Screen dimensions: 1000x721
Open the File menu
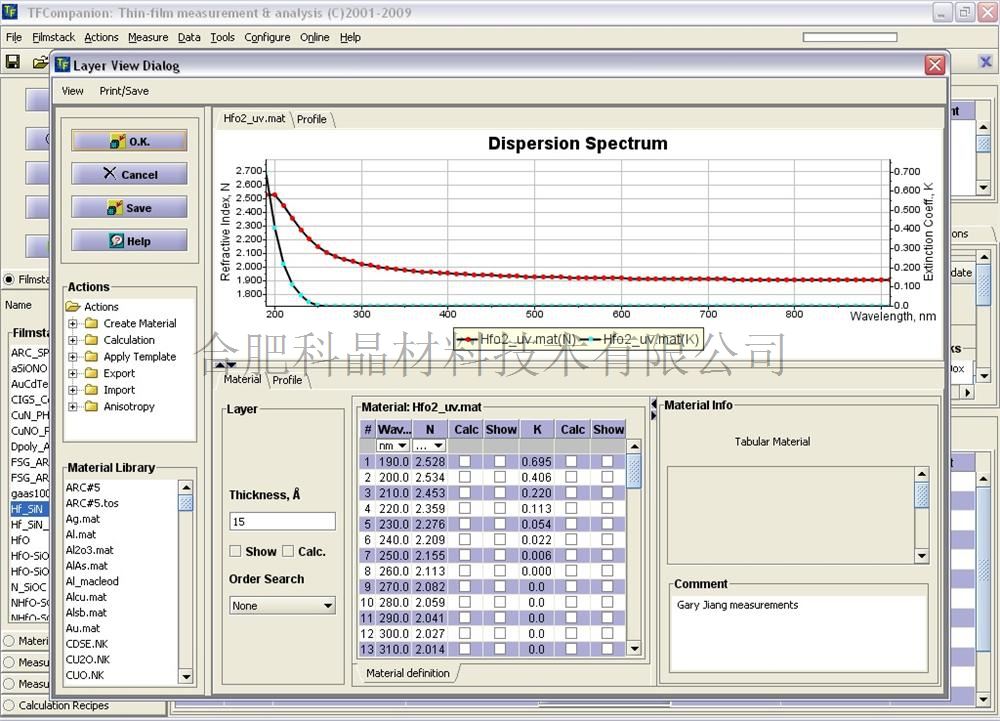click(13, 37)
